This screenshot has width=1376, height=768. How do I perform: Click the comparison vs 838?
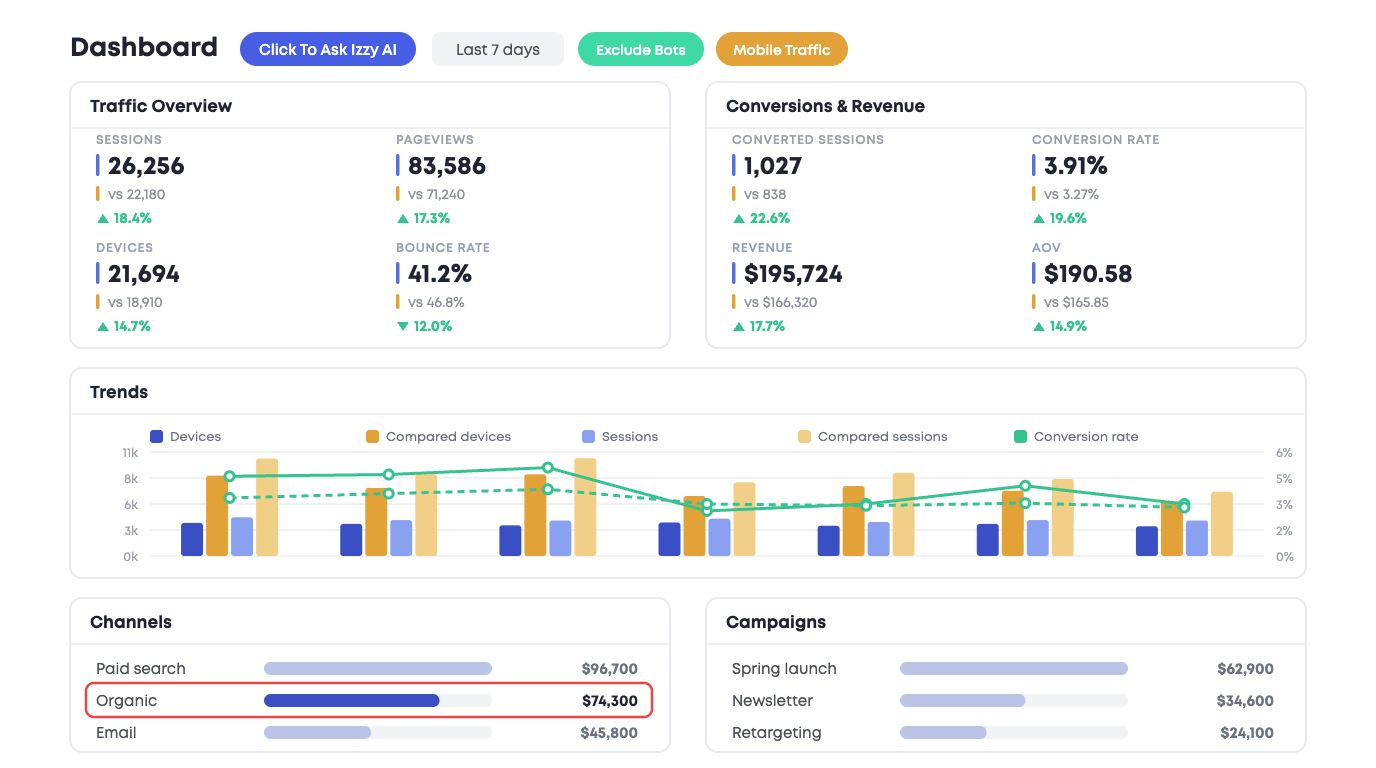tap(765, 194)
